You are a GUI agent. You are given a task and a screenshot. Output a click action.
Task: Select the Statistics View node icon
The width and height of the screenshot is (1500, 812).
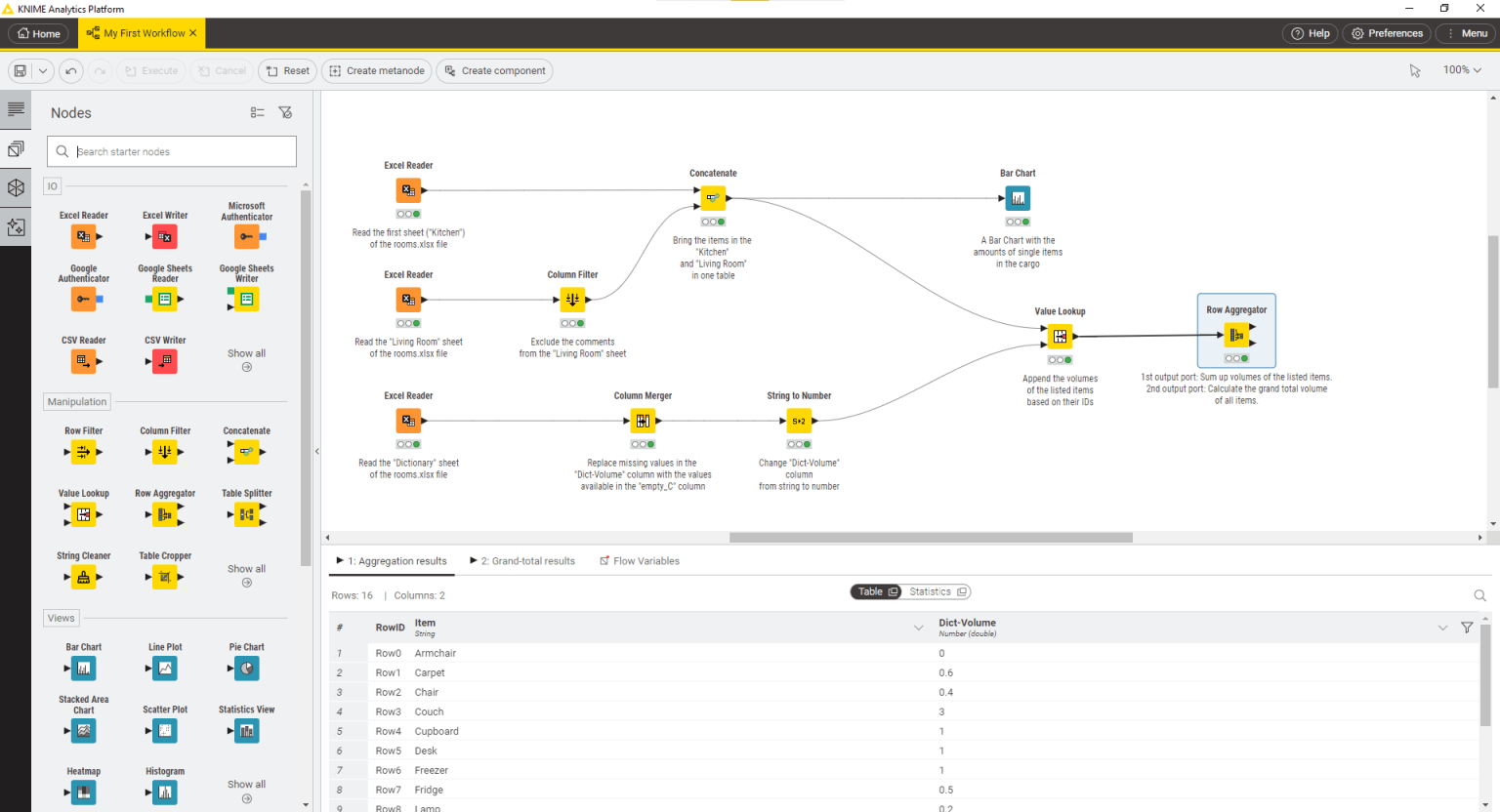tap(247, 731)
